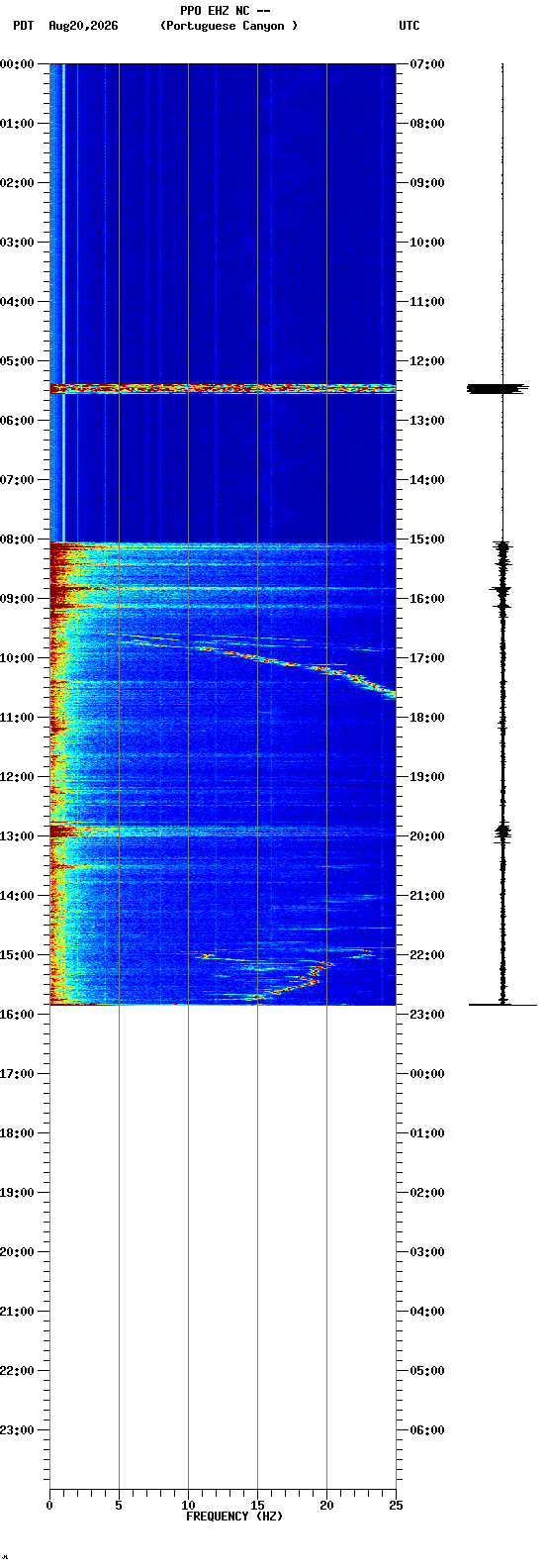The image size is (546, 1568).
Task: Click the frequency axis tick label '5'
Action: pos(119,1506)
